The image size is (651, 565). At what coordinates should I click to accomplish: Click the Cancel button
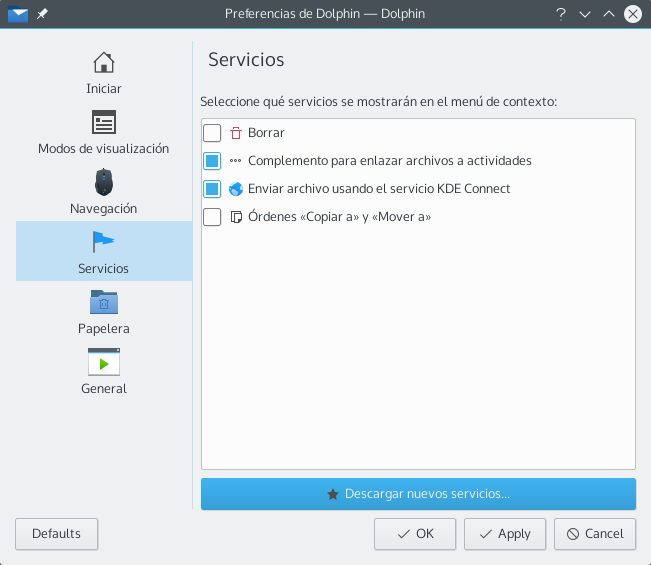point(595,534)
